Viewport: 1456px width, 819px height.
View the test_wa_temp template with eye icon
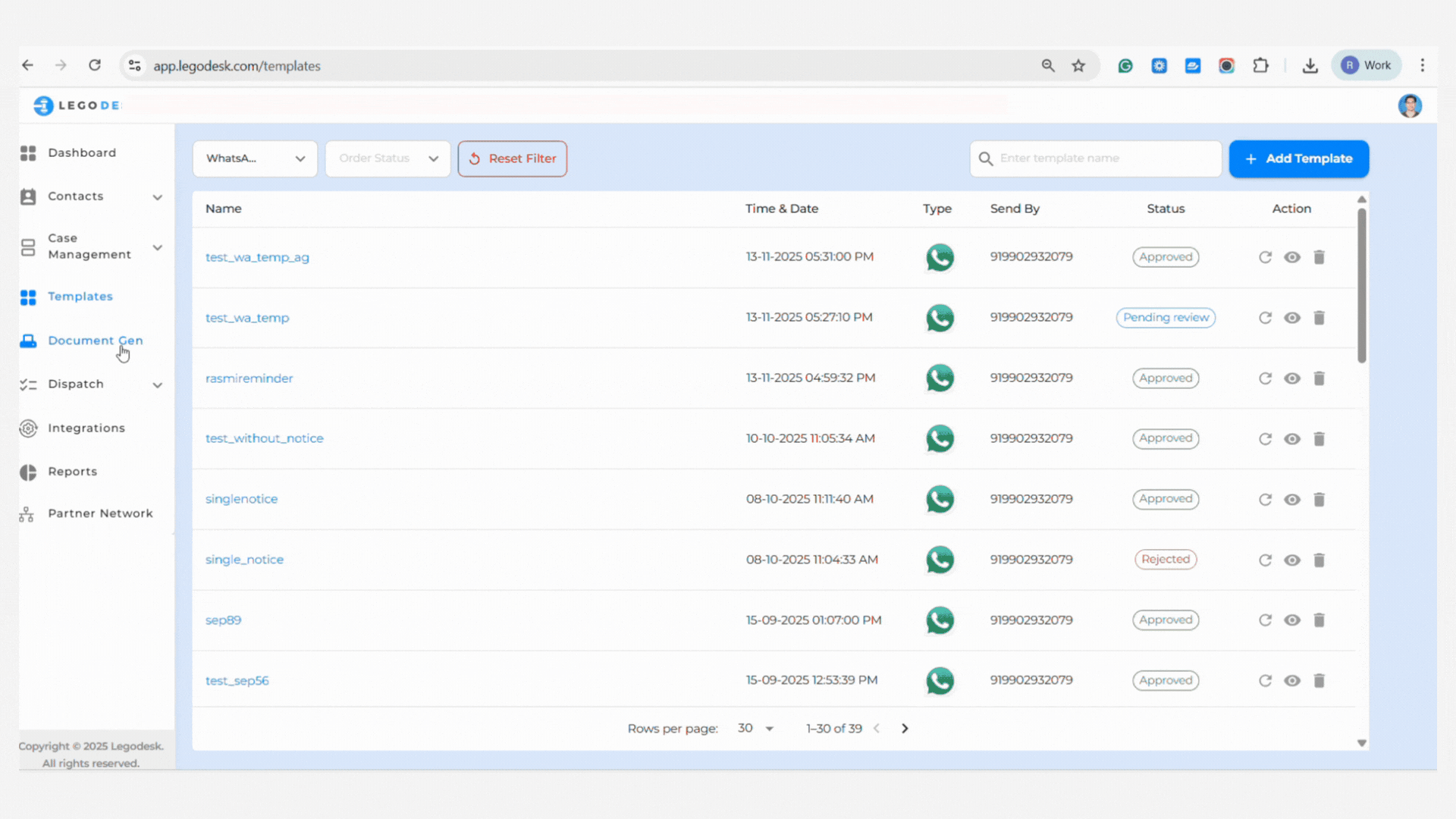[x=1292, y=318]
